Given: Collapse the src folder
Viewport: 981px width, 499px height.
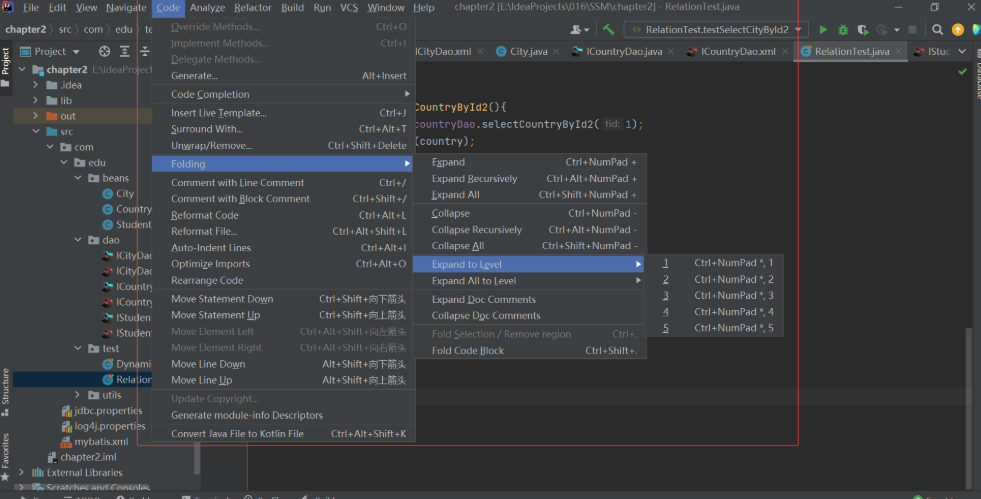Looking at the screenshot, I should point(36,131).
